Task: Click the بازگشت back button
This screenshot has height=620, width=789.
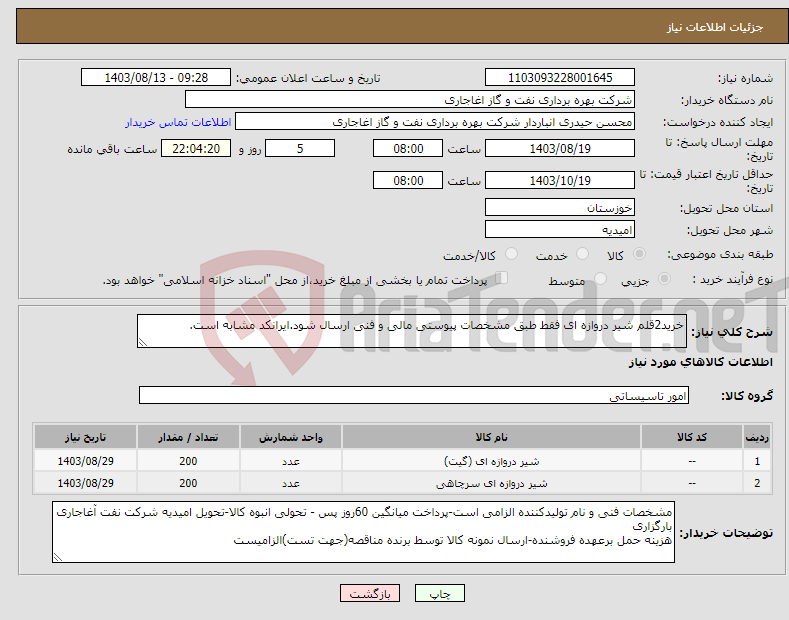Action: [x=370, y=594]
